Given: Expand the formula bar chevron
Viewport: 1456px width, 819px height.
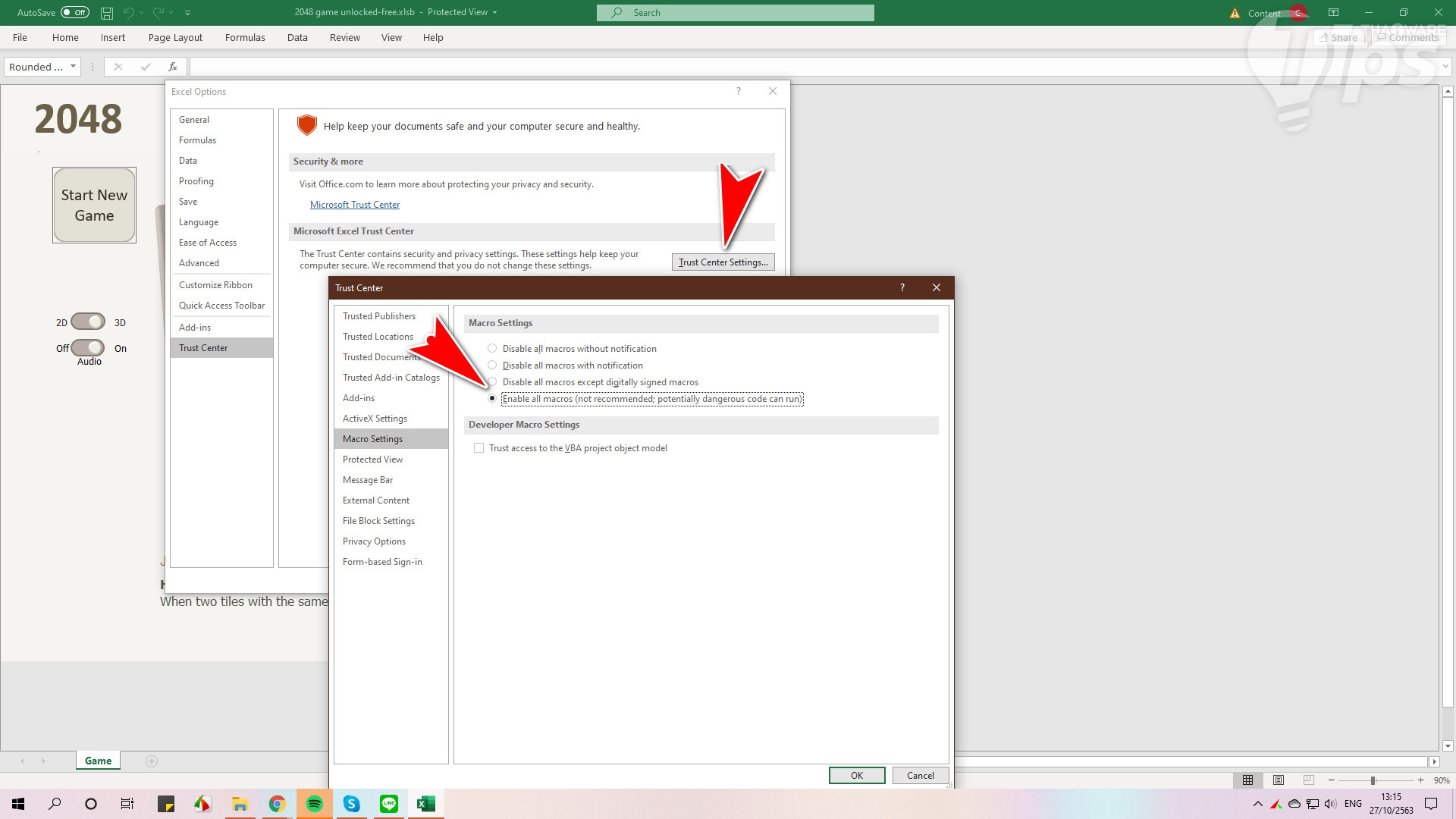Looking at the screenshot, I should click(1445, 67).
